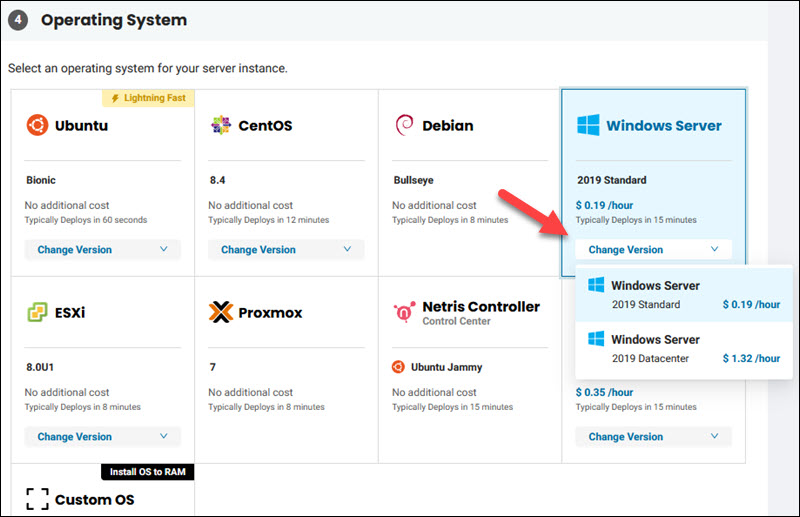
Task: Click the Operating System section heading
Action: pos(114,20)
